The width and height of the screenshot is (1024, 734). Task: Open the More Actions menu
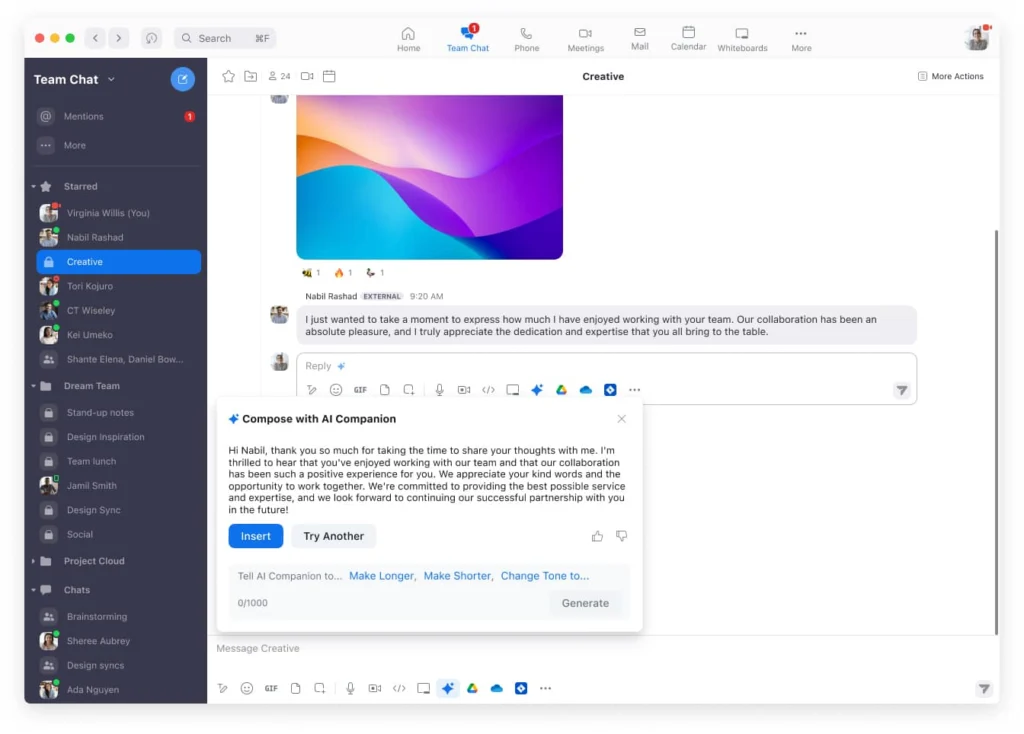950,76
